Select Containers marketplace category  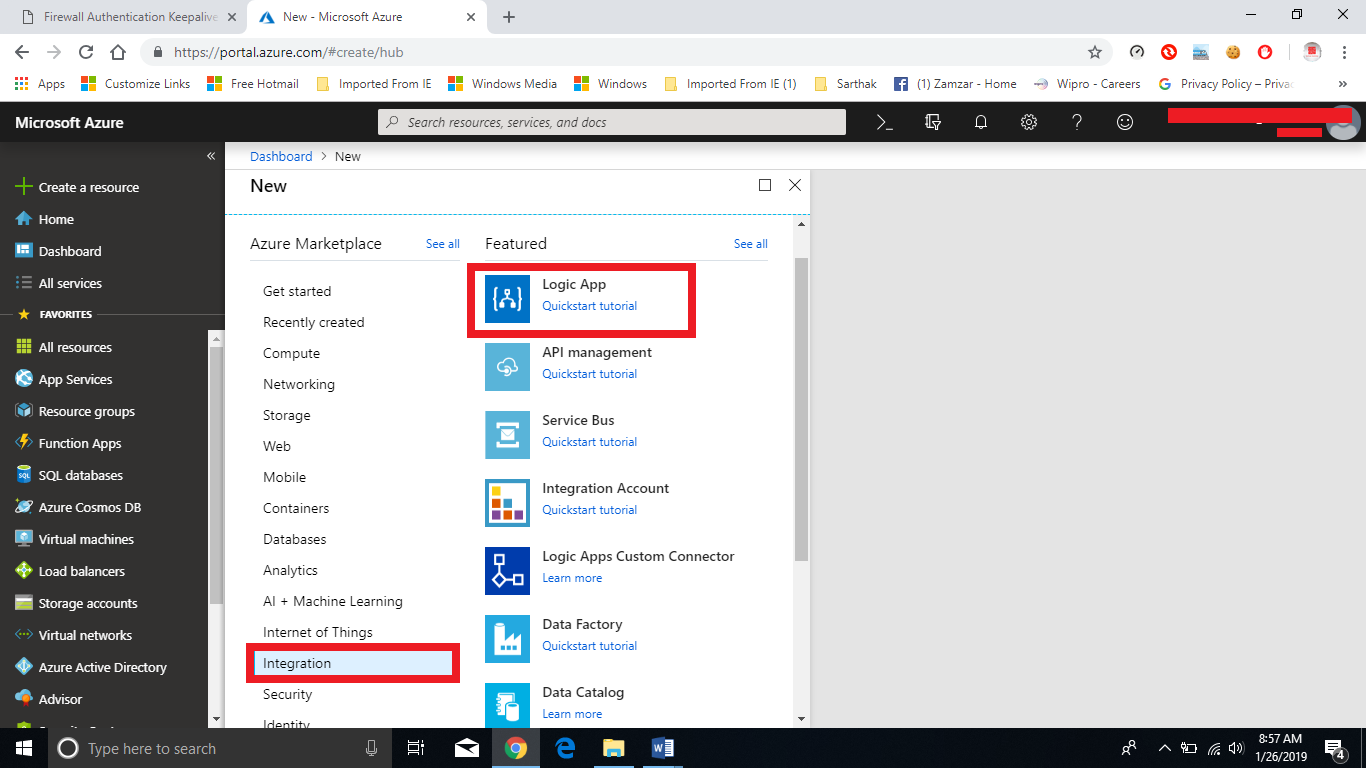tap(296, 508)
